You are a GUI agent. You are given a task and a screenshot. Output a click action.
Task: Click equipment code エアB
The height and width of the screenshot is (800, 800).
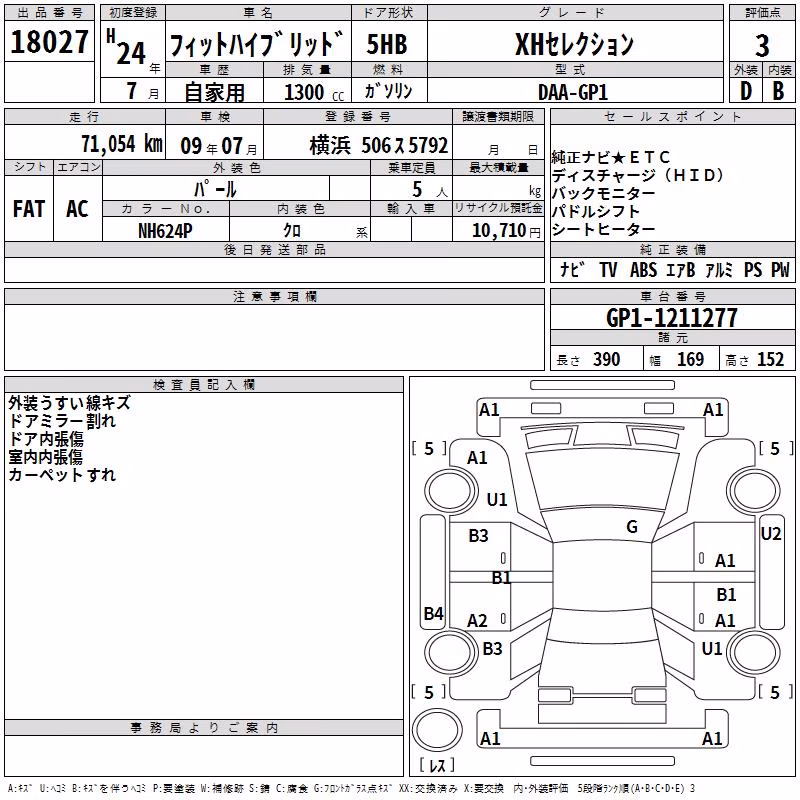[x=681, y=269]
